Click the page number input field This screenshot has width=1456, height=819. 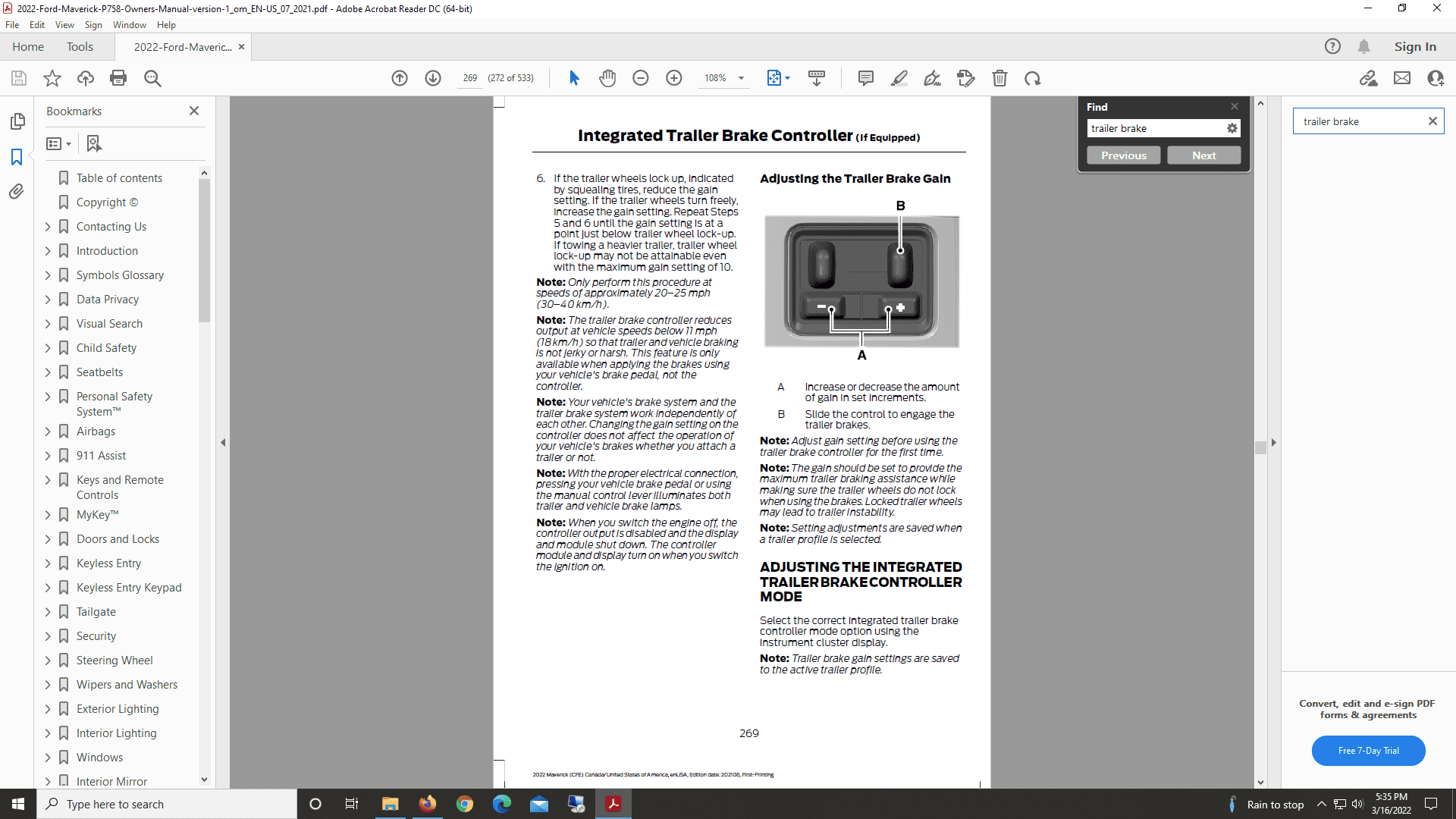[470, 78]
